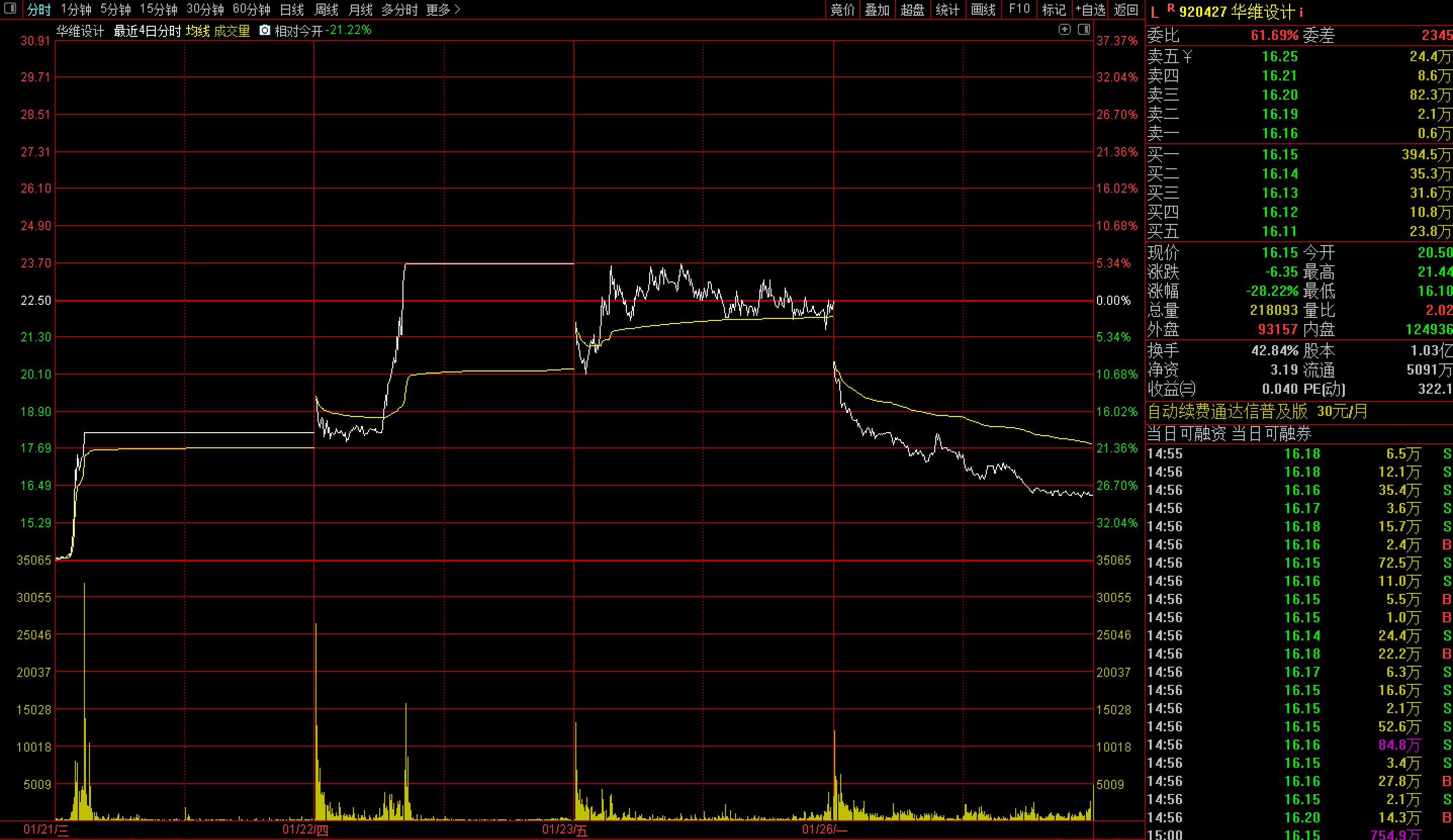Toggle left sidebar panel icon

tap(11, 9)
